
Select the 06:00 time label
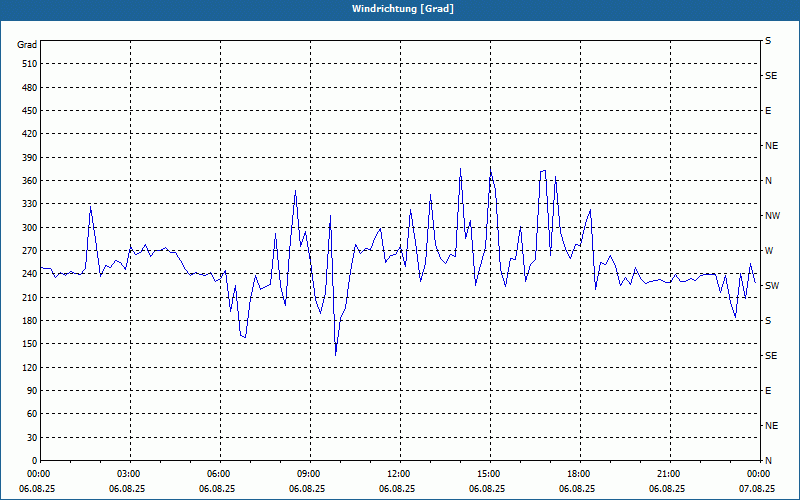pos(217,474)
